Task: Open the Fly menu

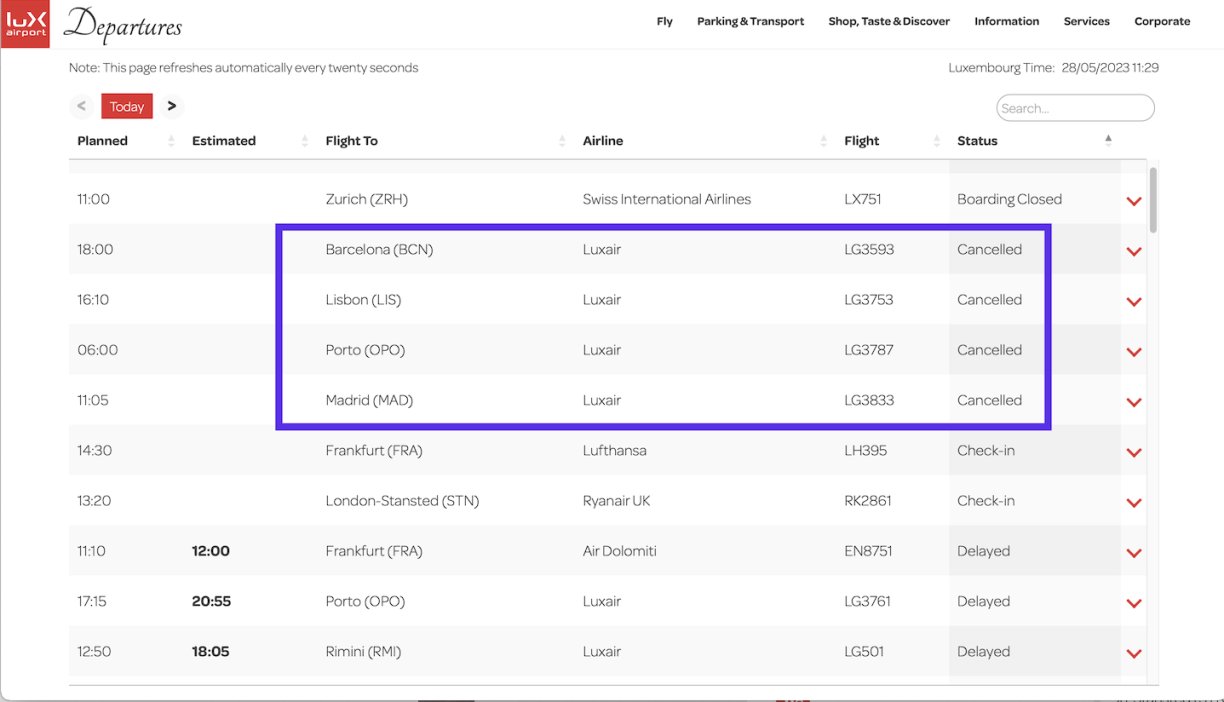Action: pos(664,21)
